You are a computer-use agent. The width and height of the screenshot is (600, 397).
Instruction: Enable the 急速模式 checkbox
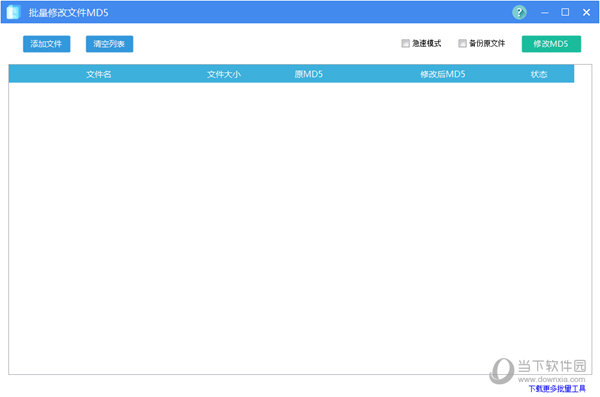(x=406, y=44)
